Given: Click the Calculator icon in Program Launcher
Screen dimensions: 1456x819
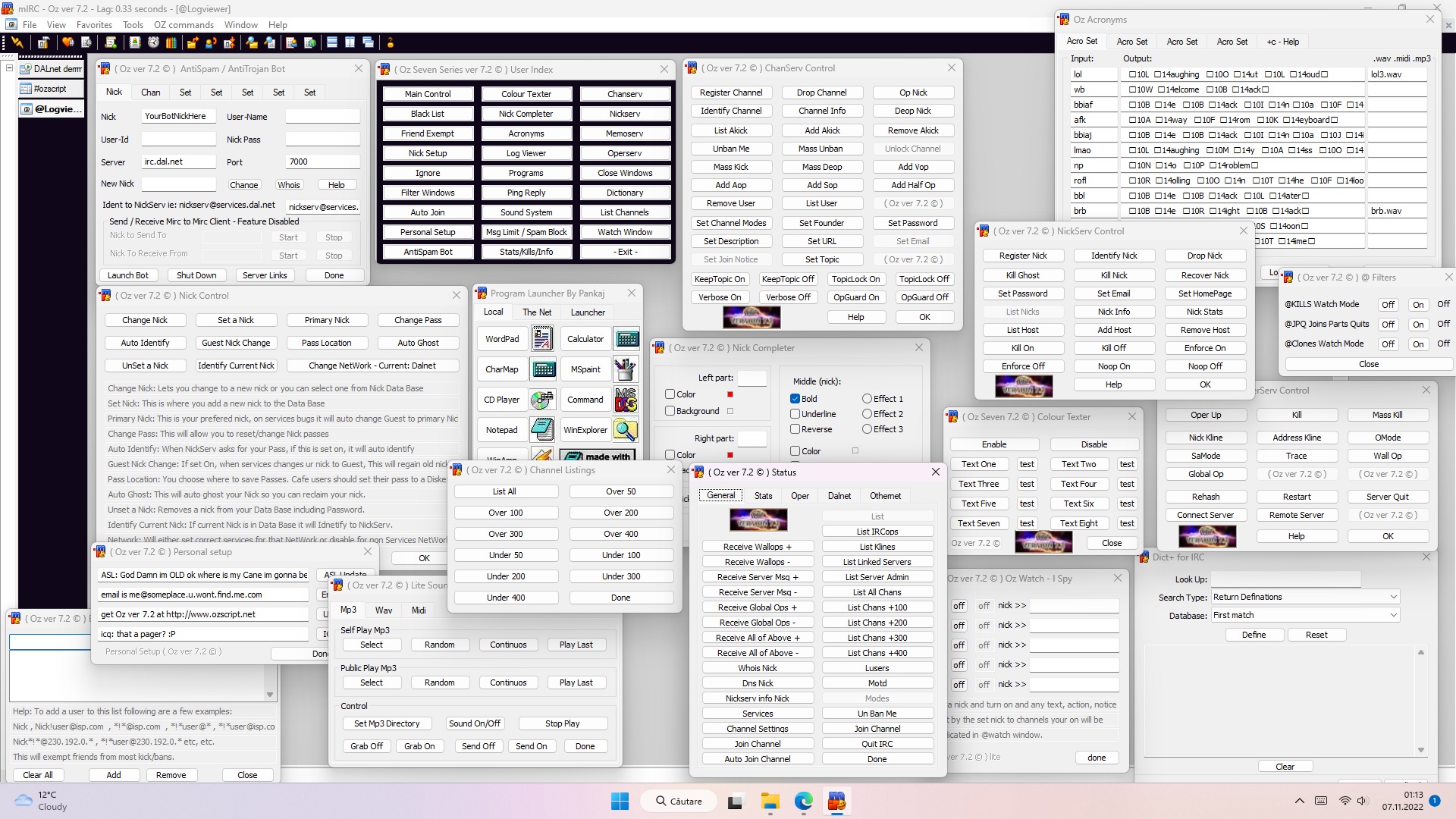Looking at the screenshot, I should pyautogui.click(x=626, y=339).
